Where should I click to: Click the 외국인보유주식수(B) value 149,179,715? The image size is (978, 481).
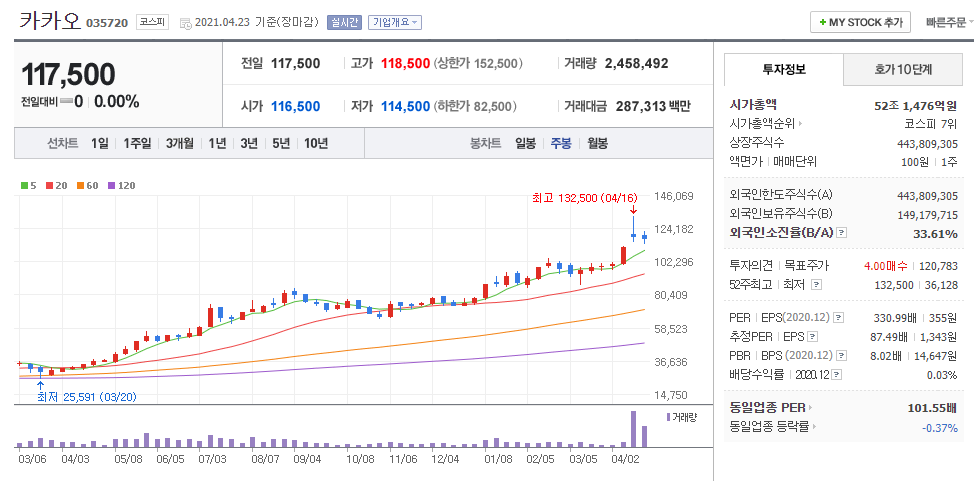927,214
